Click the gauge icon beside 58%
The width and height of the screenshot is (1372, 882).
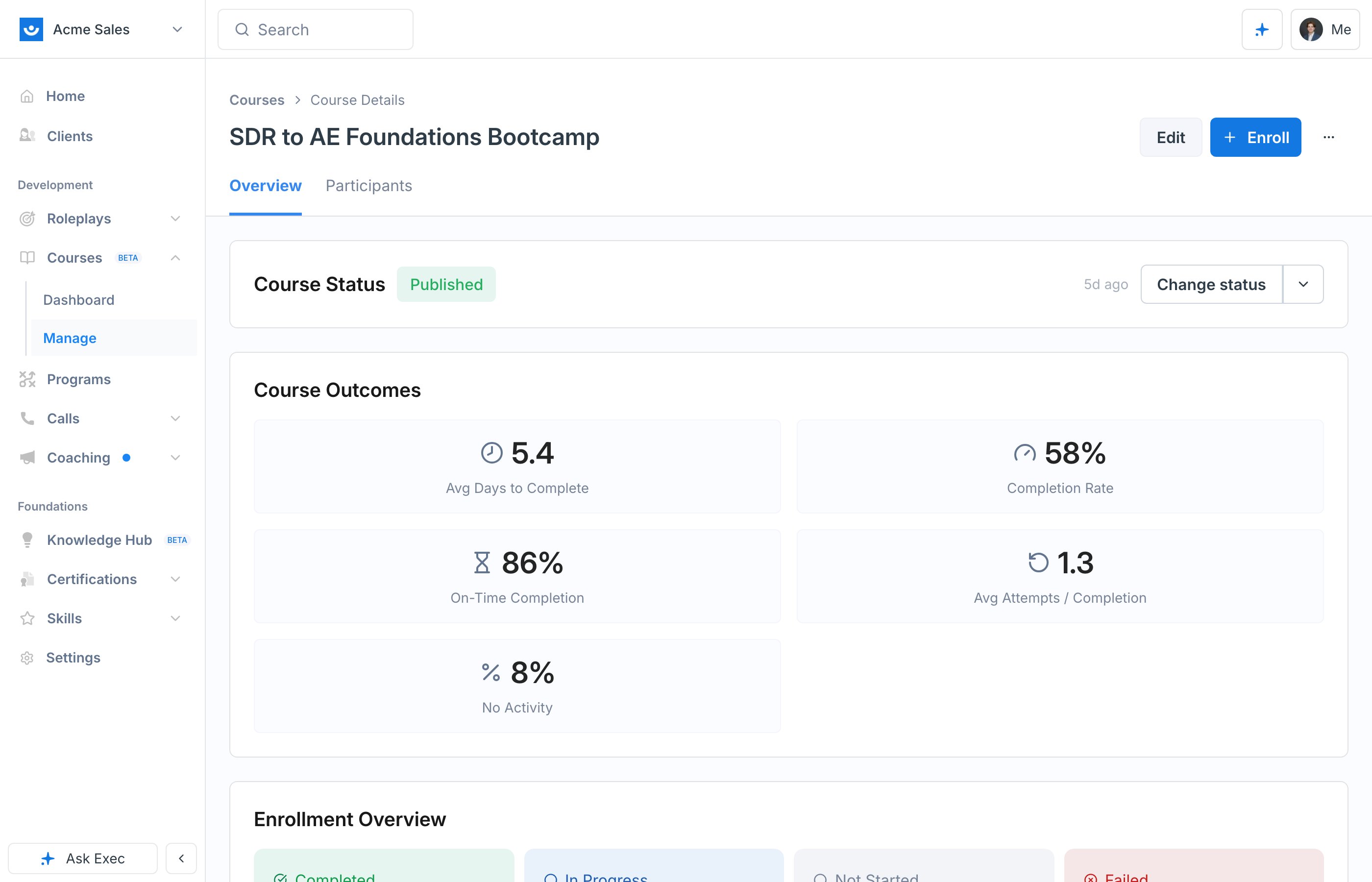tap(1025, 452)
